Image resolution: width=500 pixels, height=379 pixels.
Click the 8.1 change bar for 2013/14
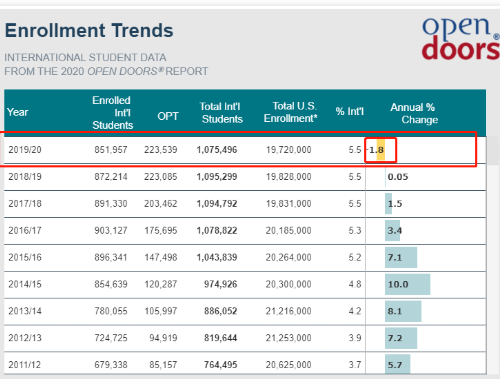(x=403, y=311)
